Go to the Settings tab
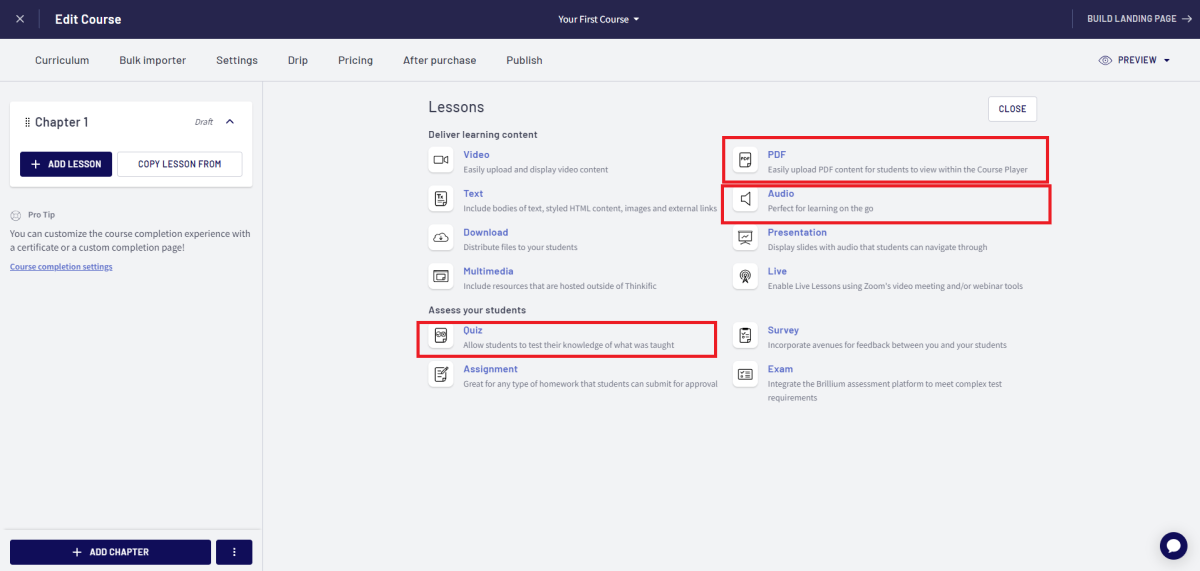The width and height of the screenshot is (1200, 571). coord(237,60)
